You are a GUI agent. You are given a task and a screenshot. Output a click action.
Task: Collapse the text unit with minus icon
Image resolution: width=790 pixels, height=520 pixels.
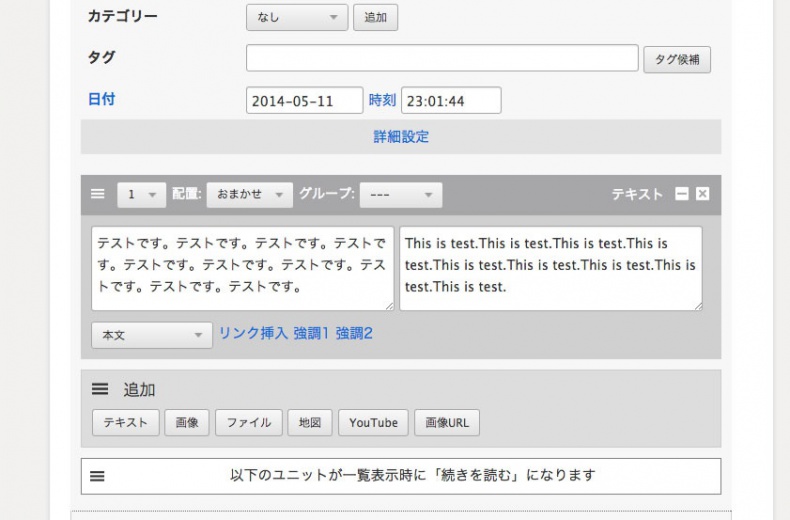[x=682, y=194]
